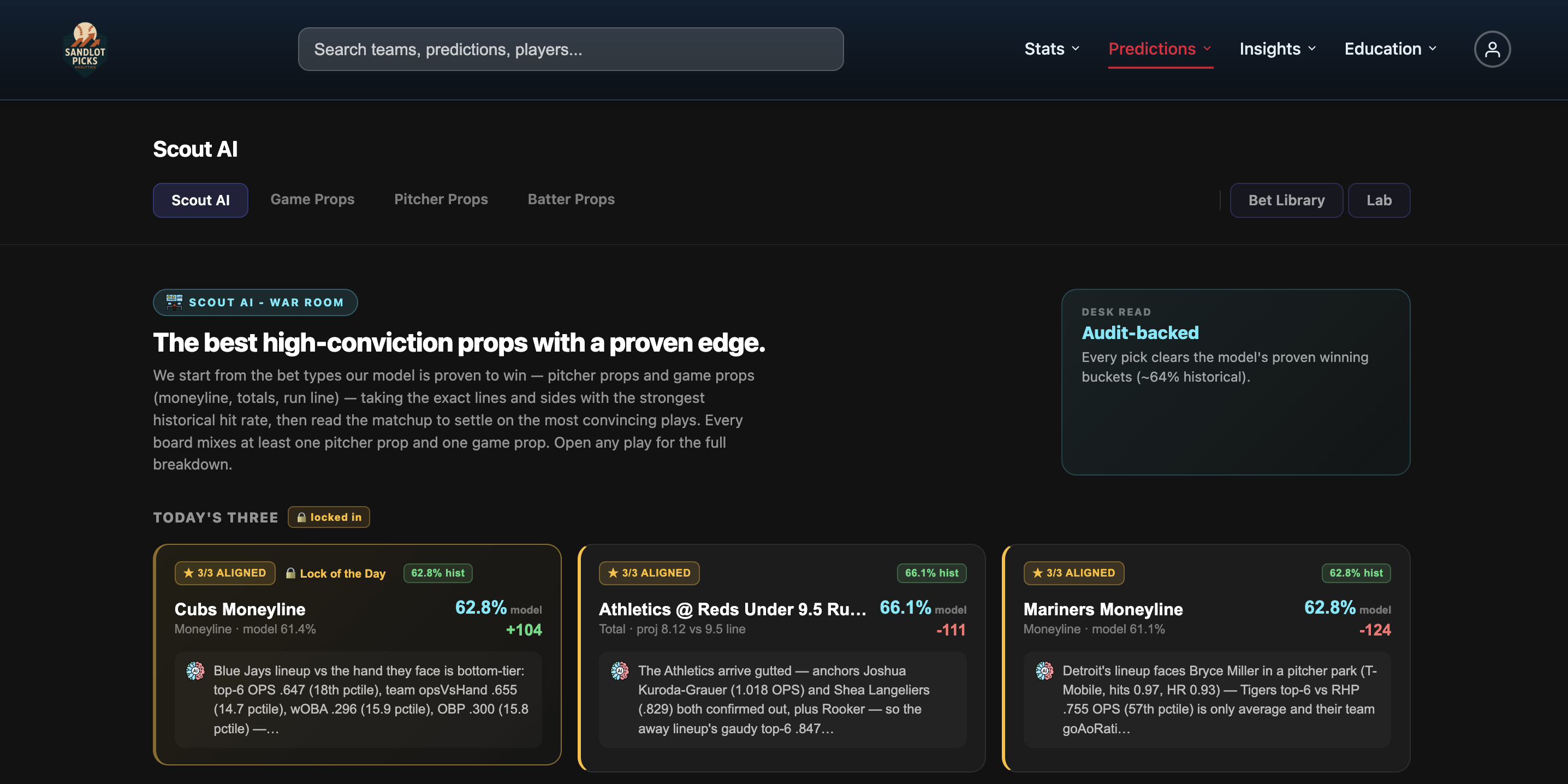
Task: Click the Scout AI page heading
Action: 195,149
